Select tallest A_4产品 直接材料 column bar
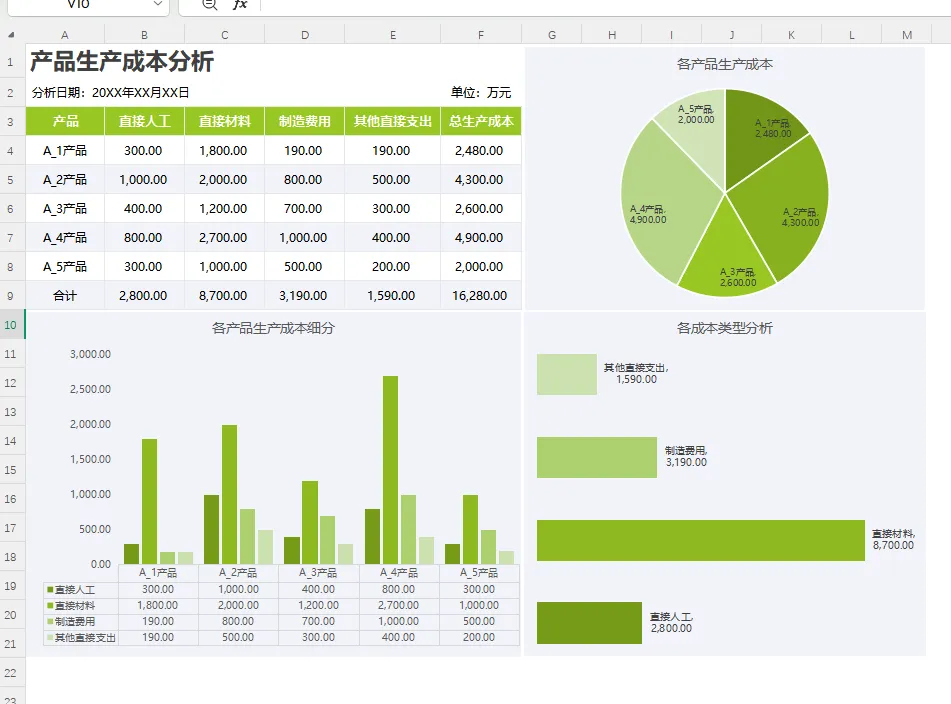 point(391,470)
